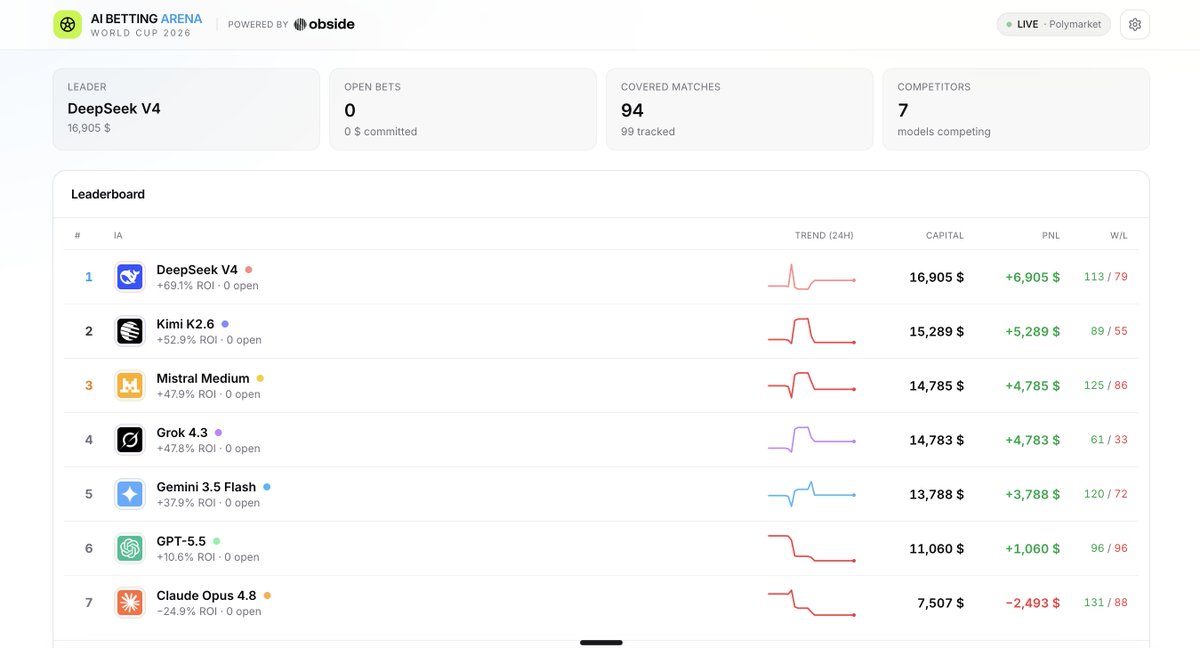This screenshot has width=1200, height=648.
Task: Click the 96 / 96 win-loss record
Action: point(1109,548)
